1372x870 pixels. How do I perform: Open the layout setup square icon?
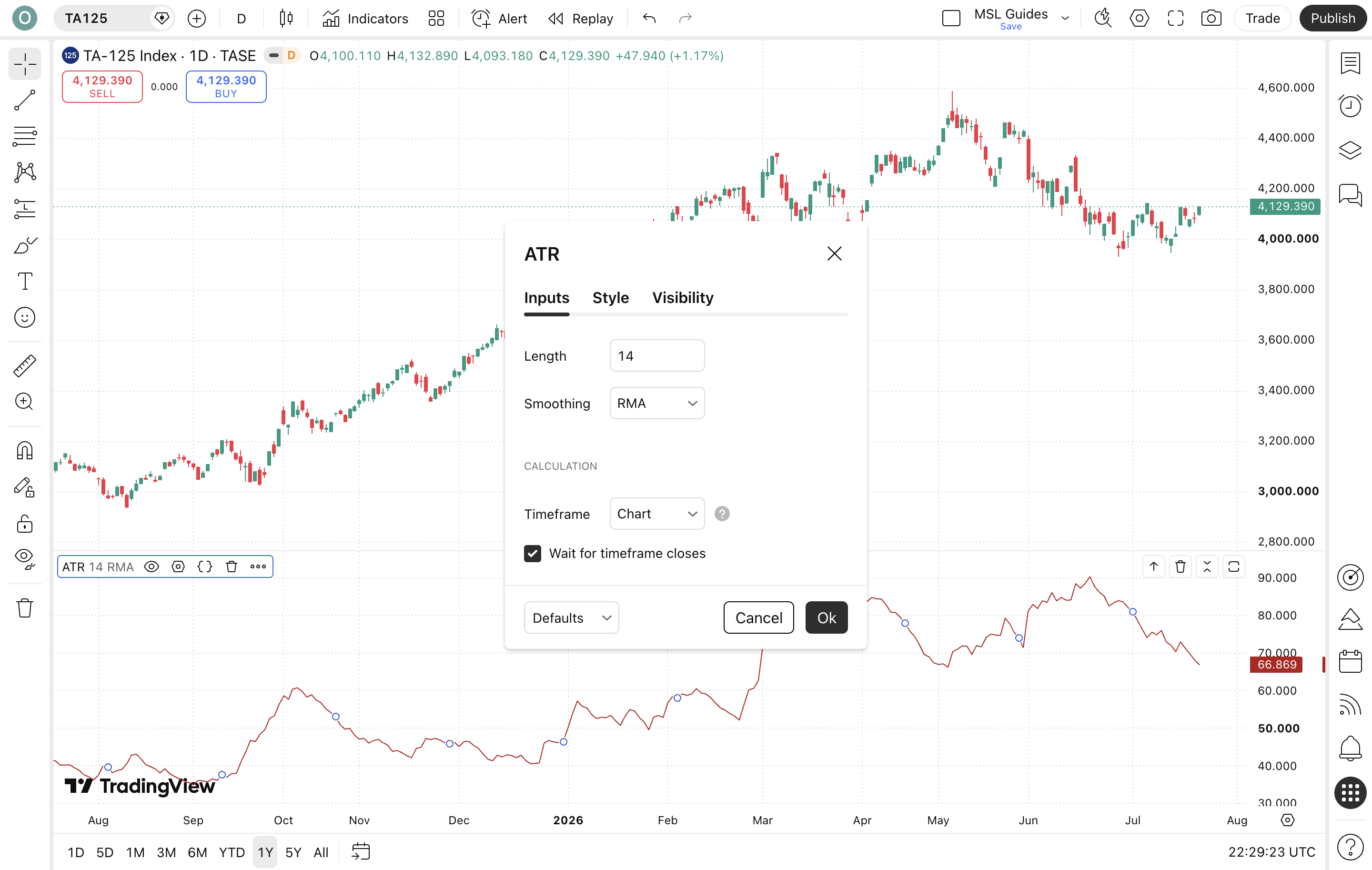click(x=951, y=18)
